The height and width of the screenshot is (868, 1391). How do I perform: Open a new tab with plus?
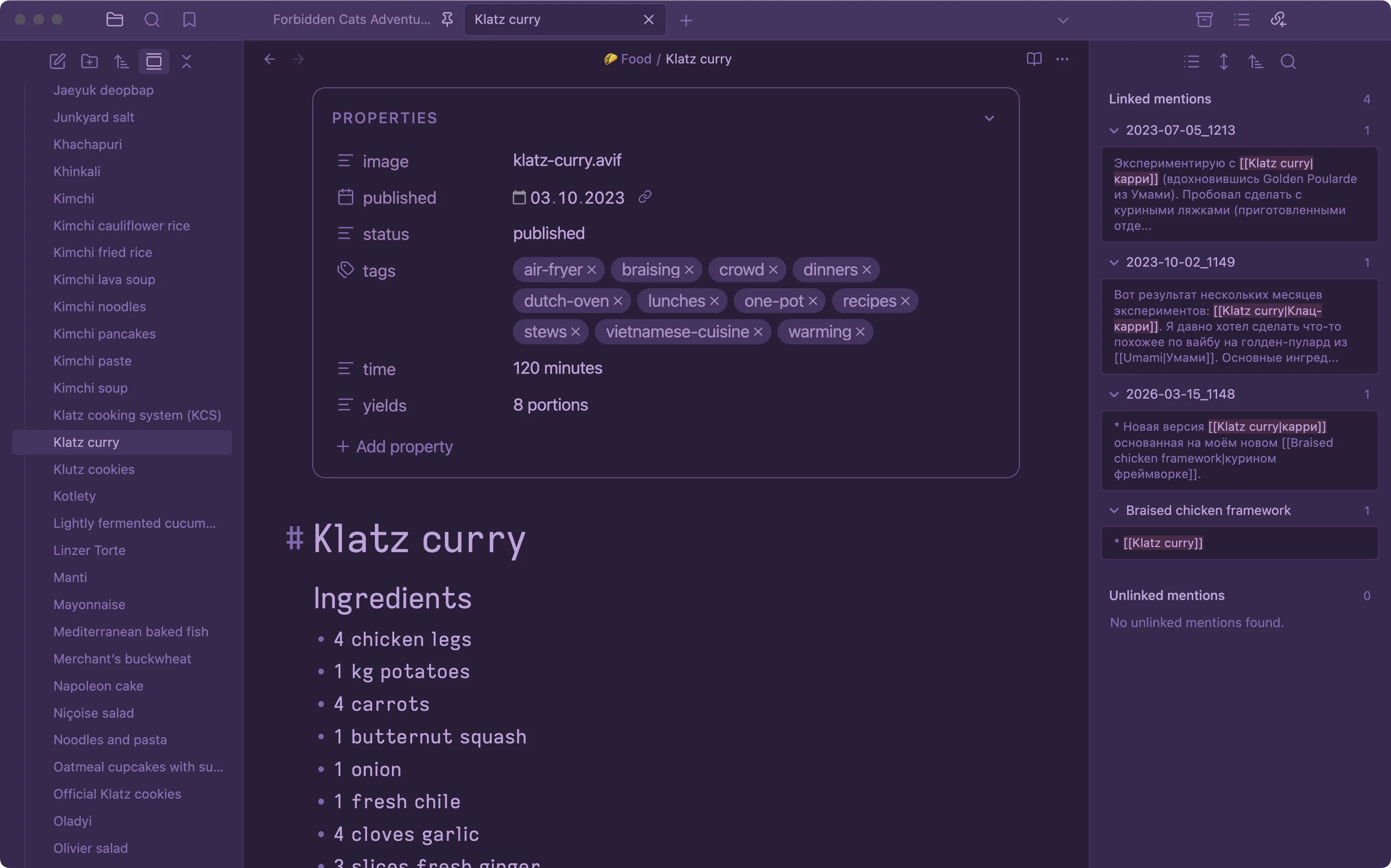(686, 21)
